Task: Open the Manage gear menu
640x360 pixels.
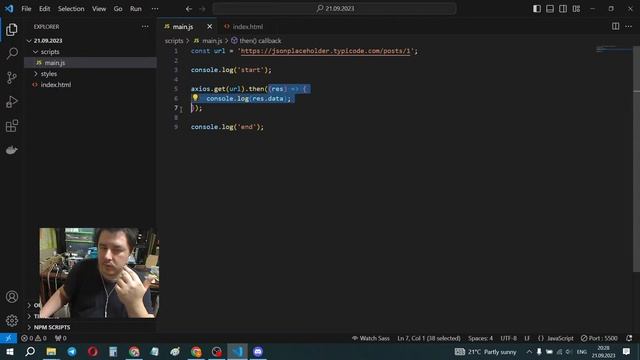Action: [x=12, y=320]
